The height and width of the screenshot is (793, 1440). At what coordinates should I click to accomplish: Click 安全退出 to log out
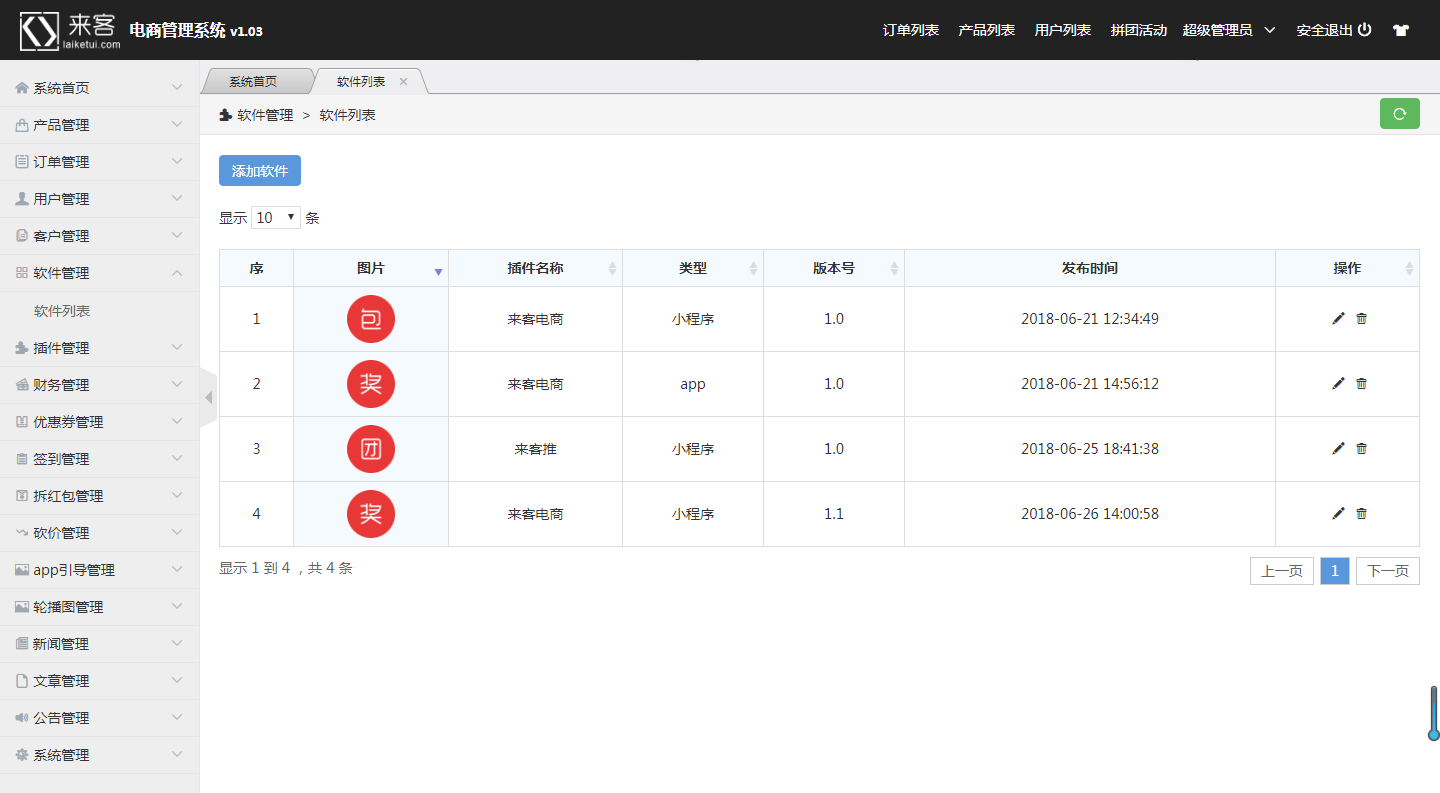coord(1325,30)
